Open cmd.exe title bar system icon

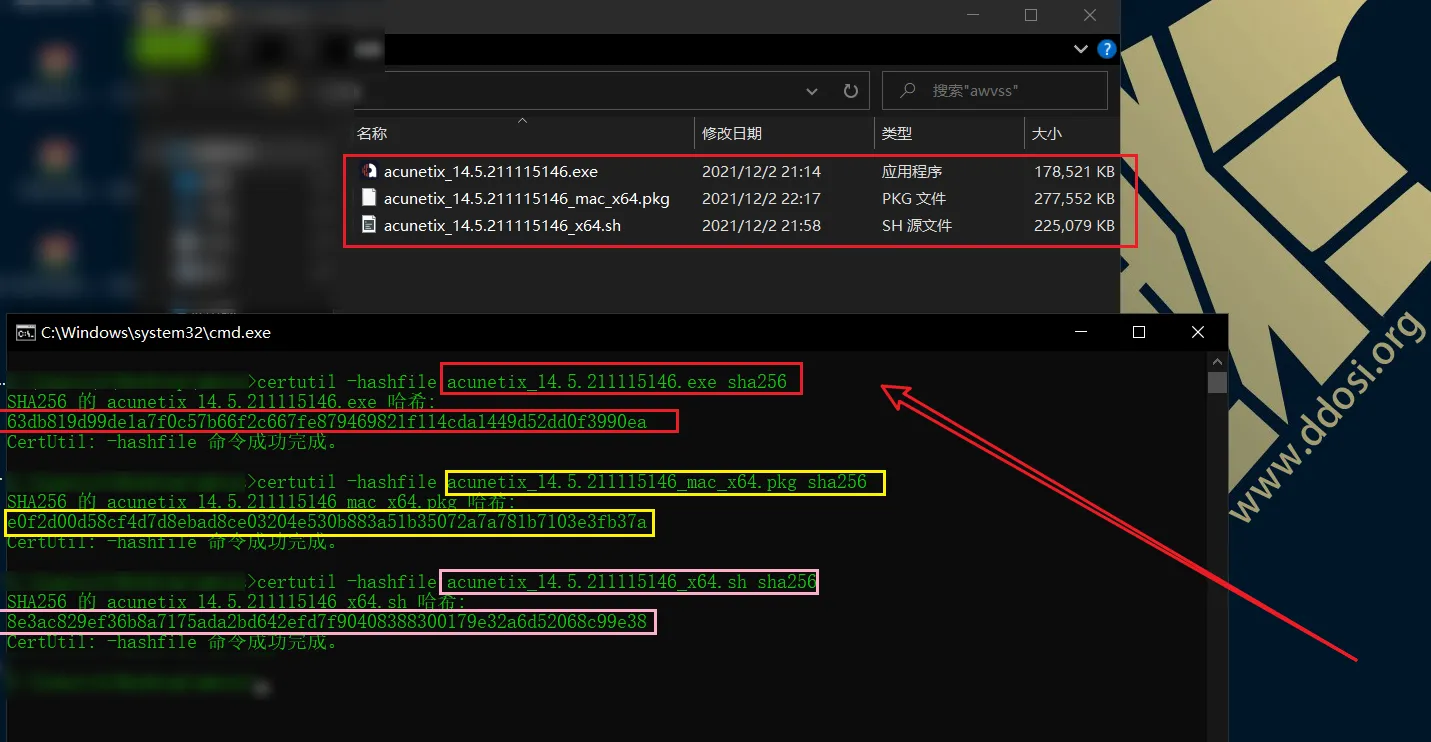(25, 332)
